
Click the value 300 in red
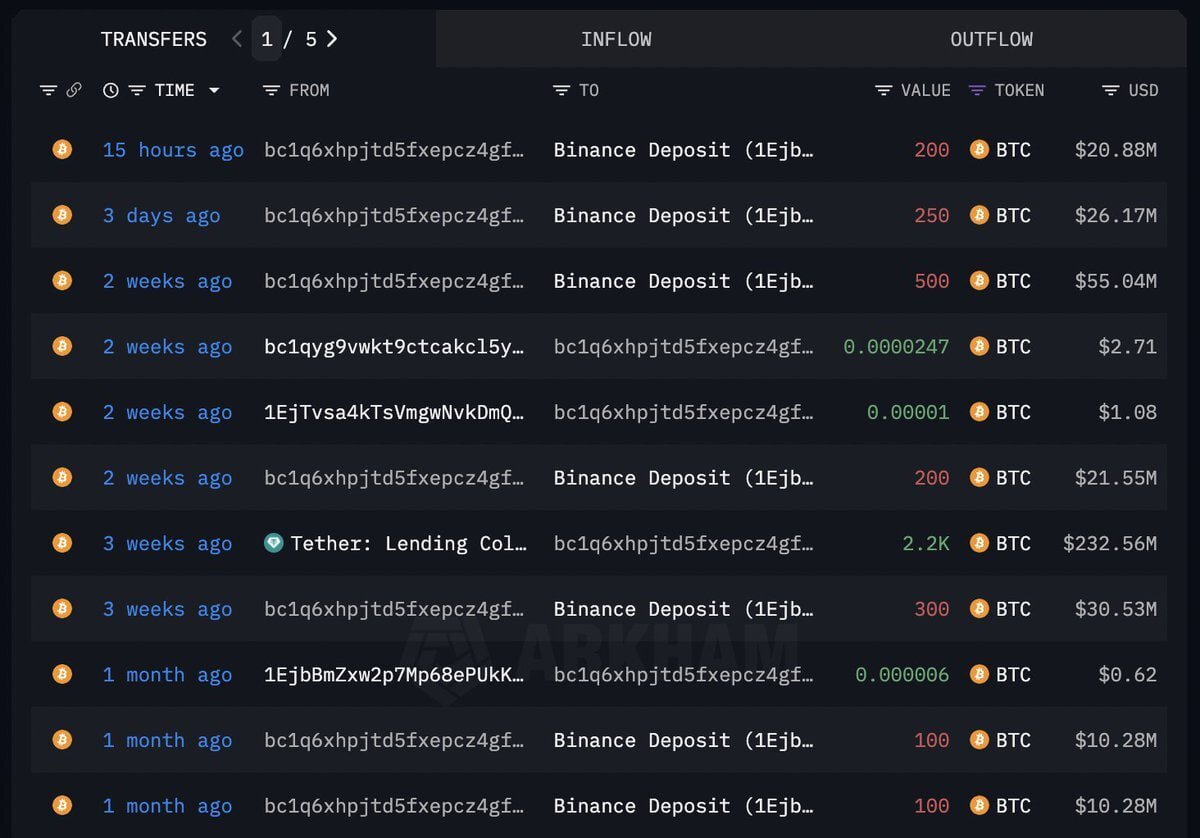(932, 609)
